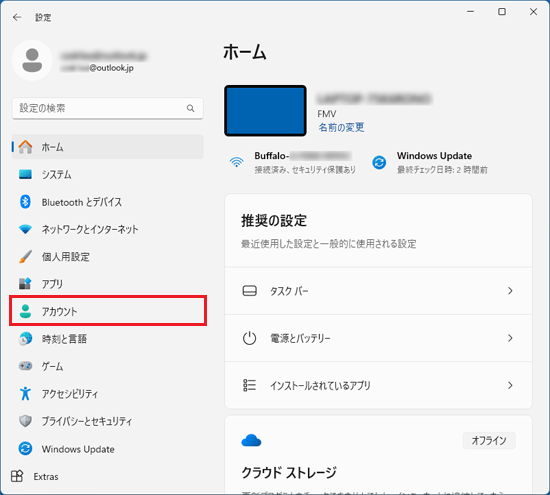This screenshot has width=550, height=495.
Task: Click the オフライン status button
Action: click(x=489, y=440)
